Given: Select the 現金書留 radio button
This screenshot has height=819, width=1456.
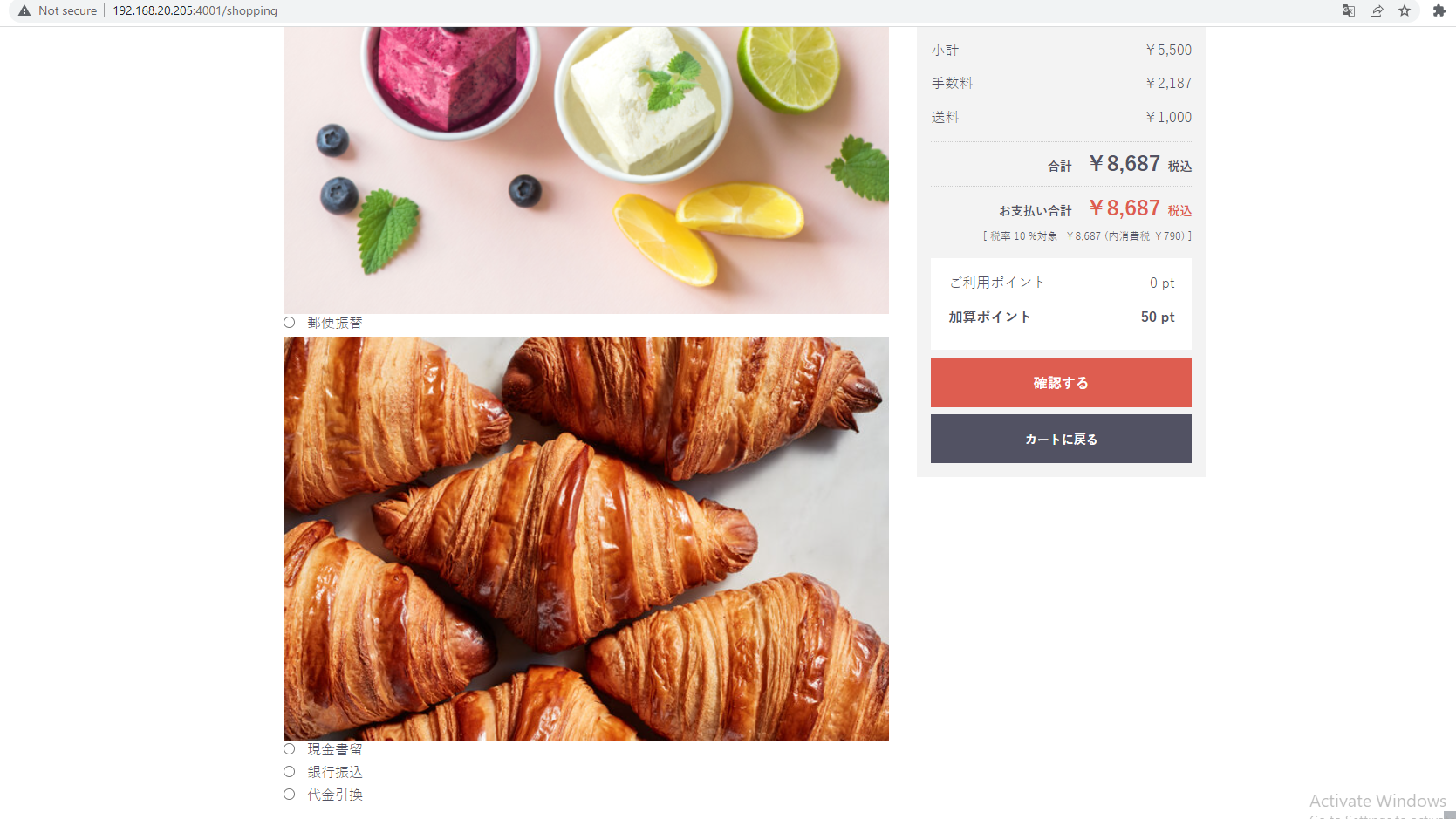Looking at the screenshot, I should (x=290, y=749).
